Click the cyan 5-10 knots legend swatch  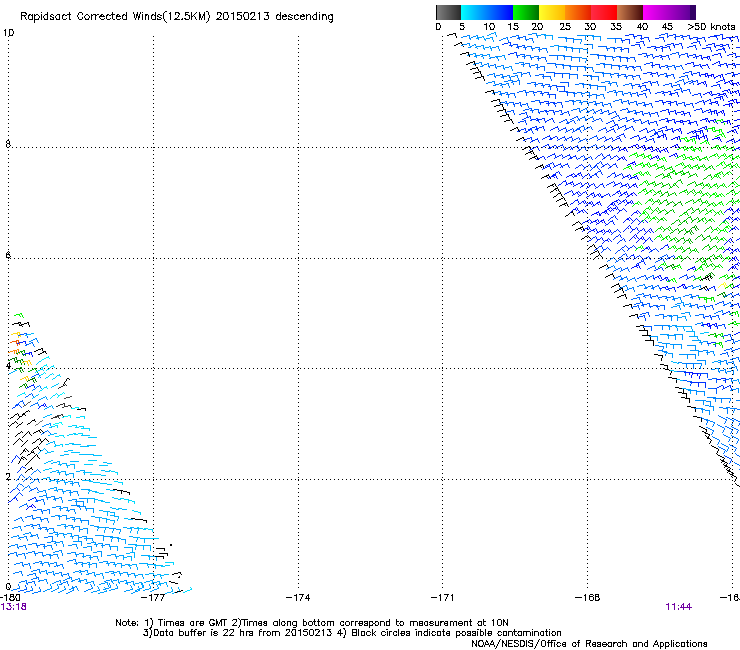(474, 12)
